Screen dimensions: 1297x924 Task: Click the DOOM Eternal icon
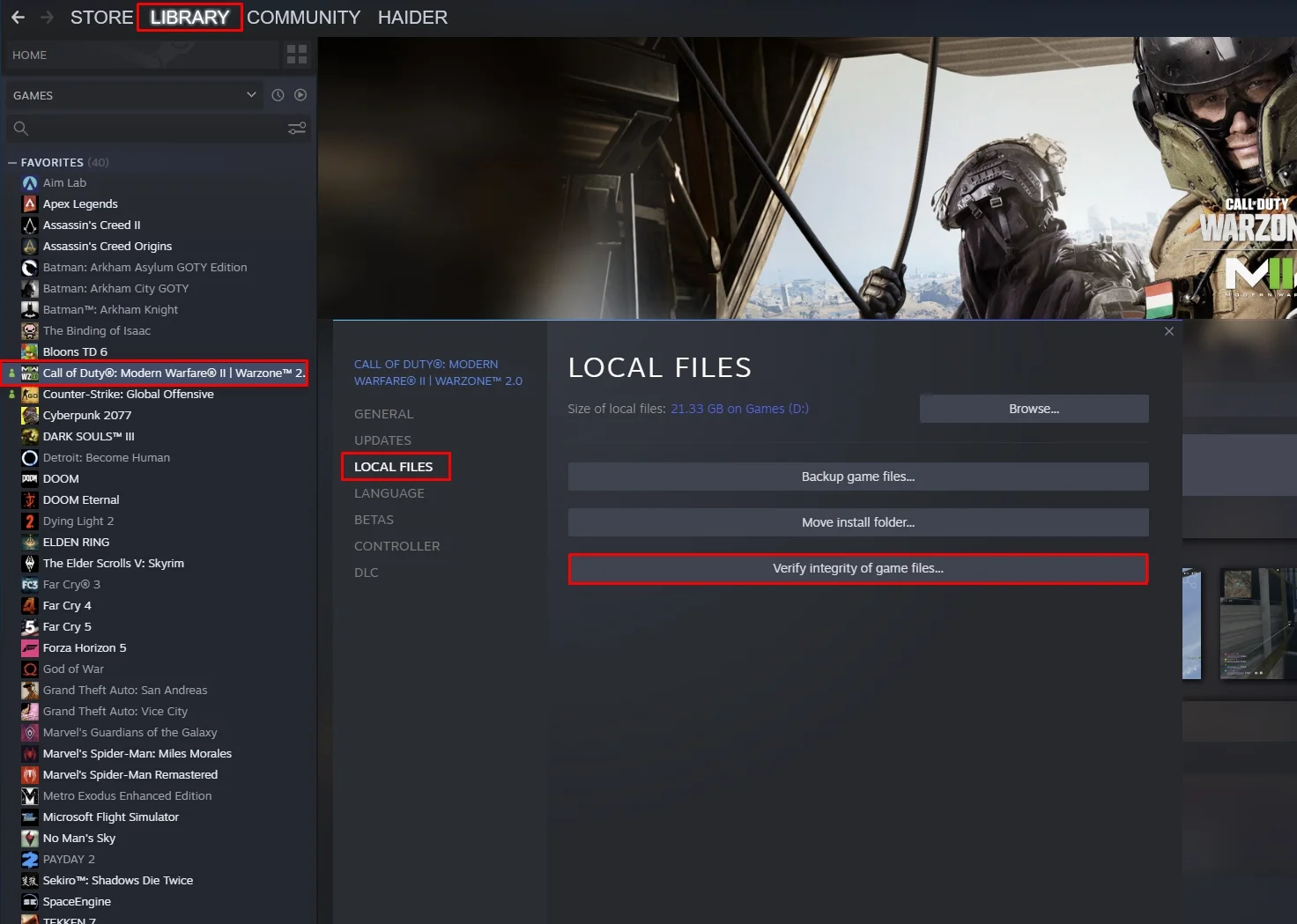tap(30, 500)
